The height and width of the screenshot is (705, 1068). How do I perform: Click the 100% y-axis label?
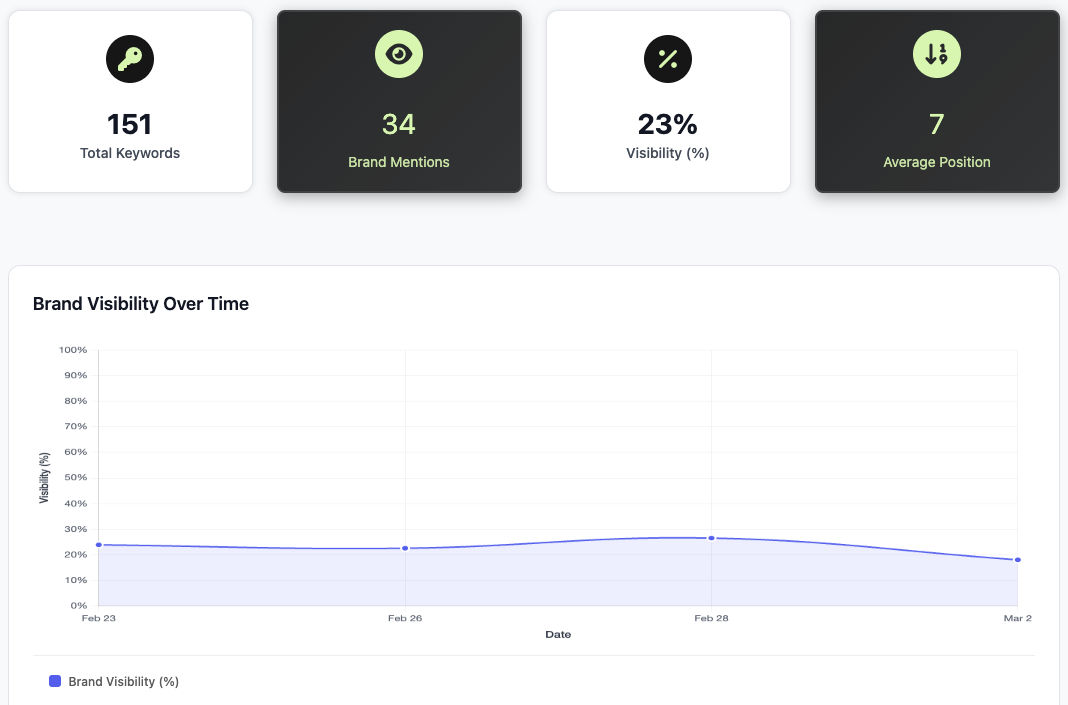coord(74,350)
